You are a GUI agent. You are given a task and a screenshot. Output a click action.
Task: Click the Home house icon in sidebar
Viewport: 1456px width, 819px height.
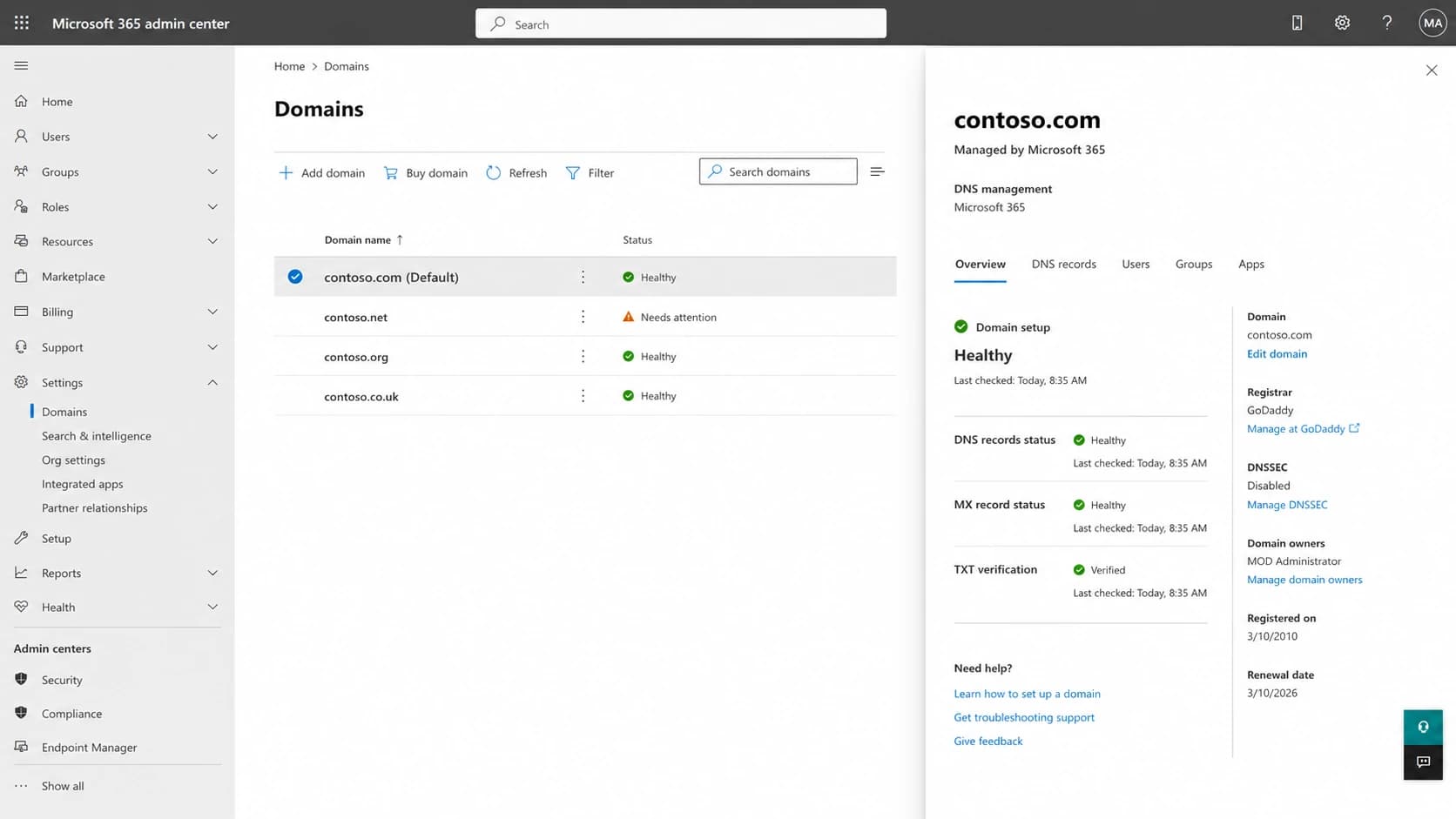[22, 101]
